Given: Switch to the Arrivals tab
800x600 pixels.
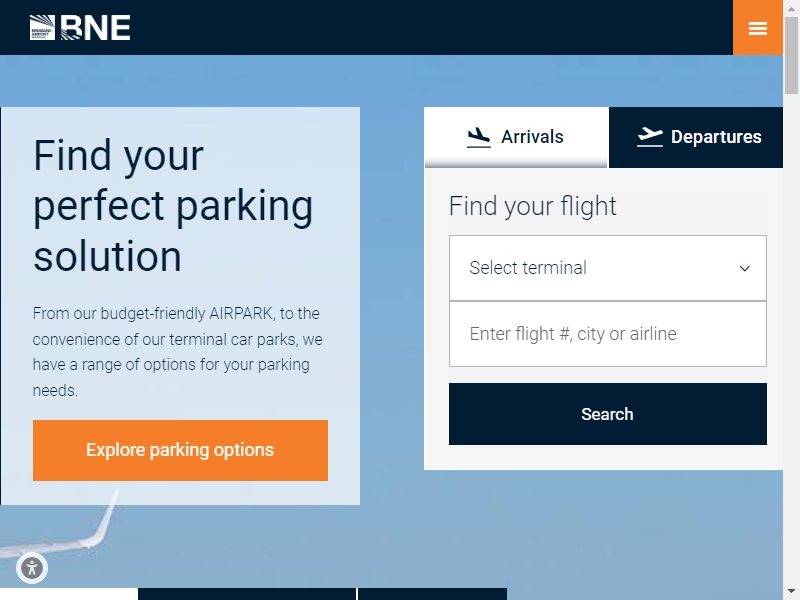Looking at the screenshot, I should (x=516, y=137).
